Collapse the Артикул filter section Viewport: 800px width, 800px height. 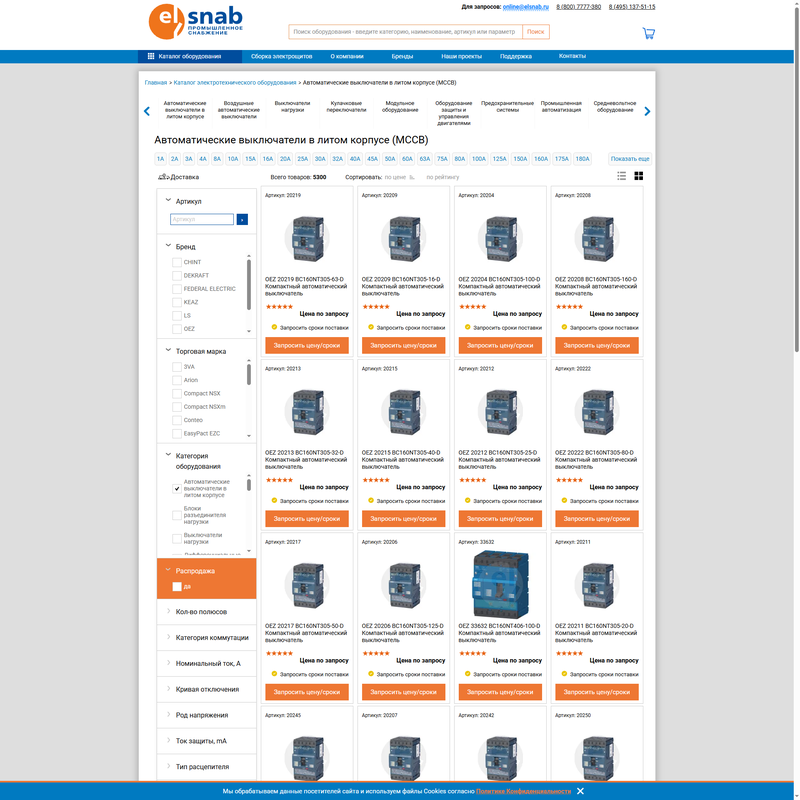168,201
